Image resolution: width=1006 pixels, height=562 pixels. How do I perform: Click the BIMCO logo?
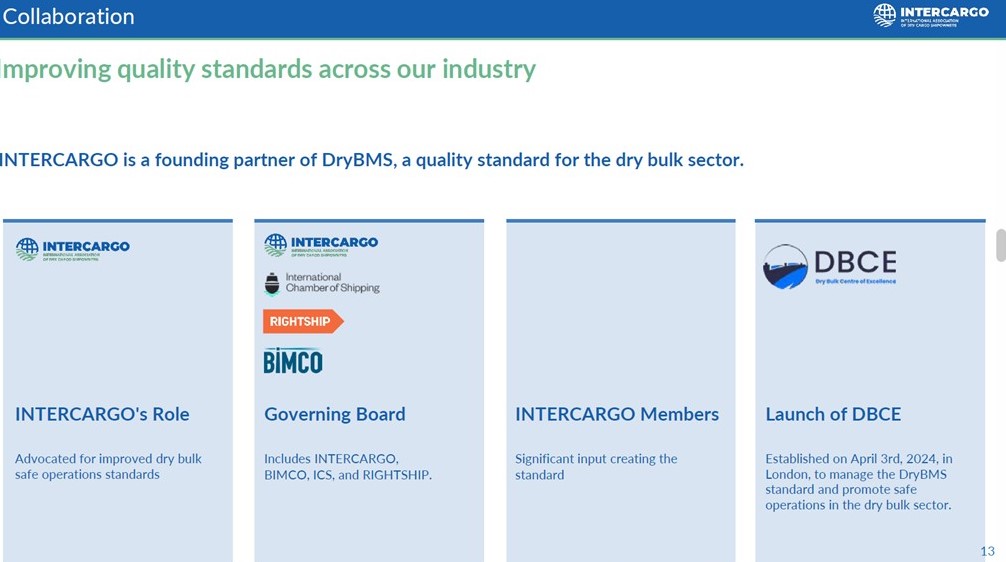pyautogui.click(x=293, y=361)
